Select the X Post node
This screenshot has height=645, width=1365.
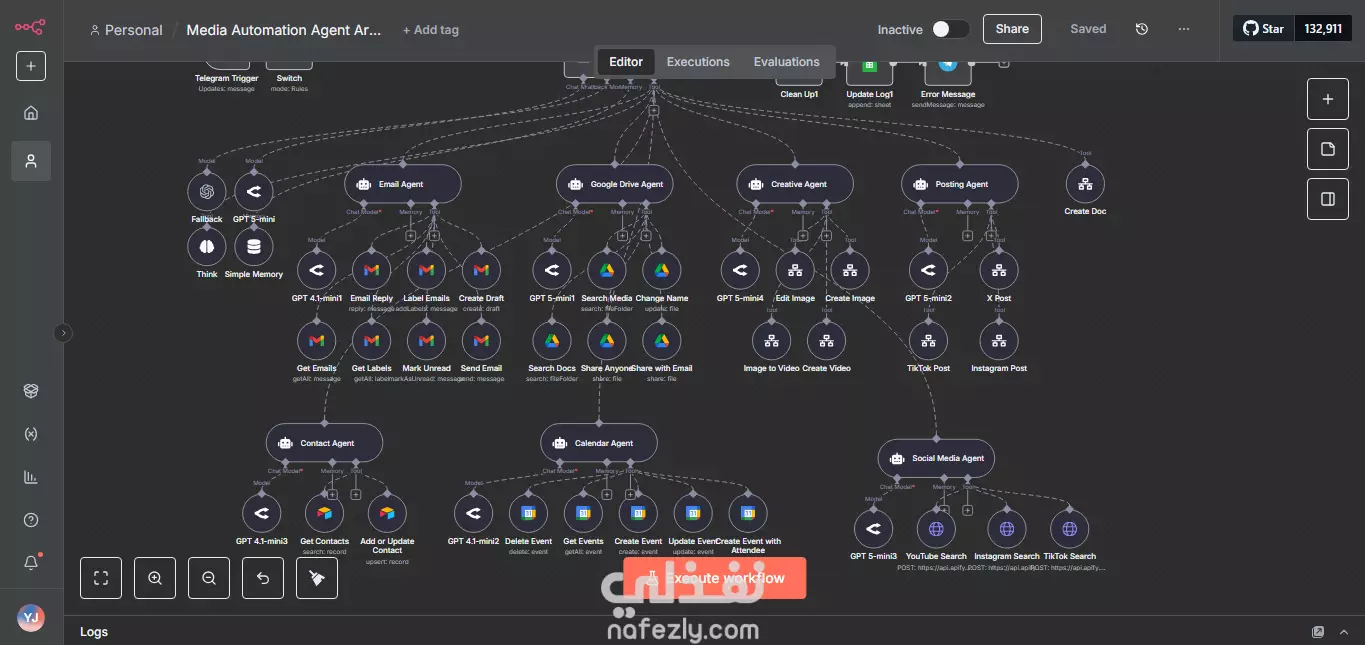tap(998, 270)
